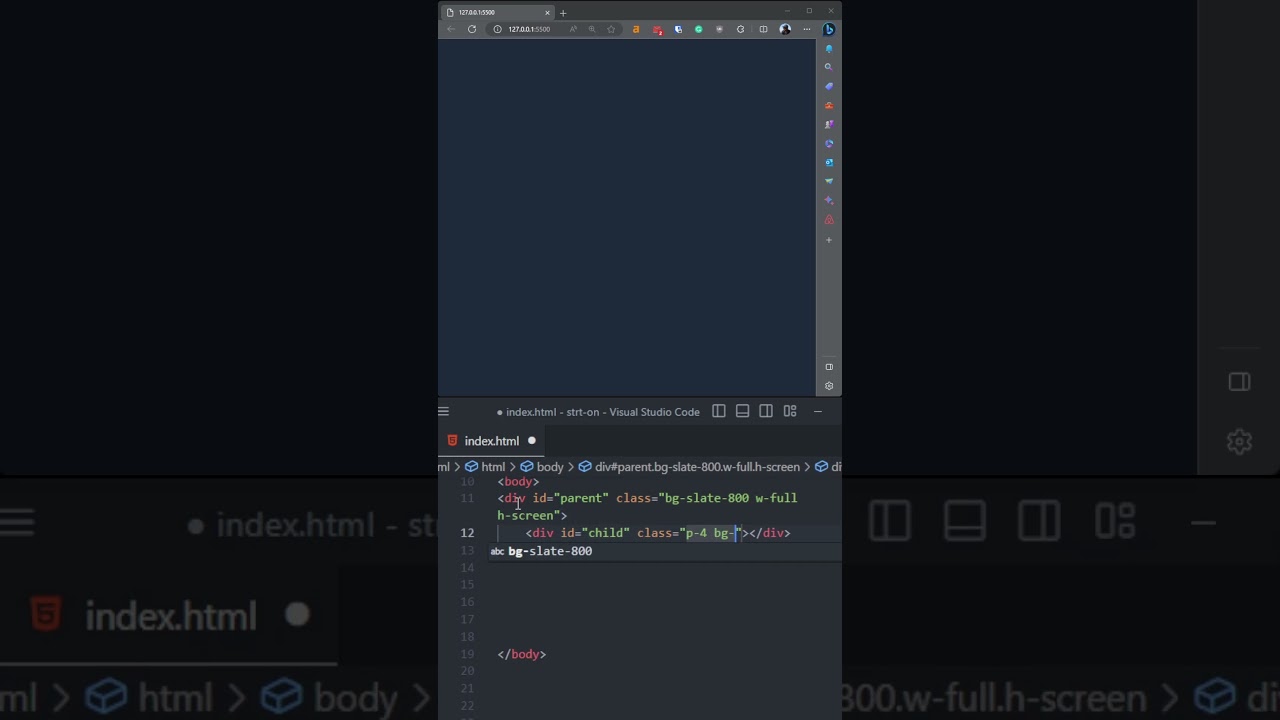The height and width of the screenshot is (720, 1280).
Task: Click the h-screen class text
Action: pos(525,516)
